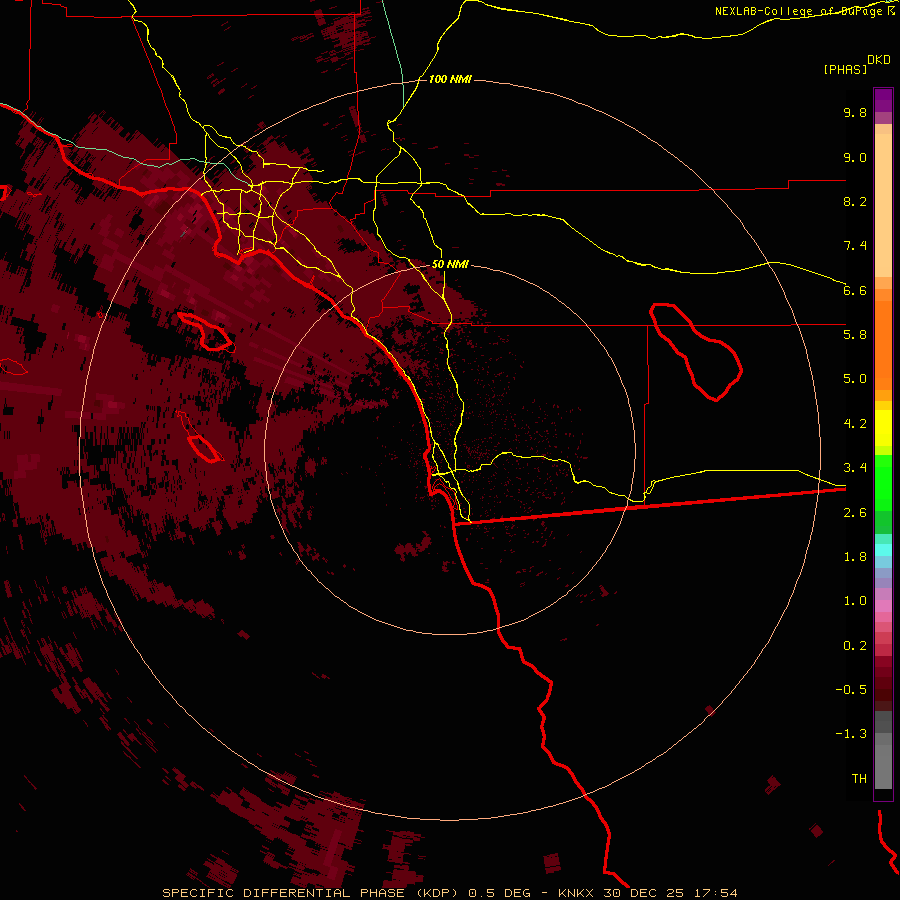The image size is (900, 900).
Task: Select the 9.8 value on color scale
Action: (x=855, y=112)
